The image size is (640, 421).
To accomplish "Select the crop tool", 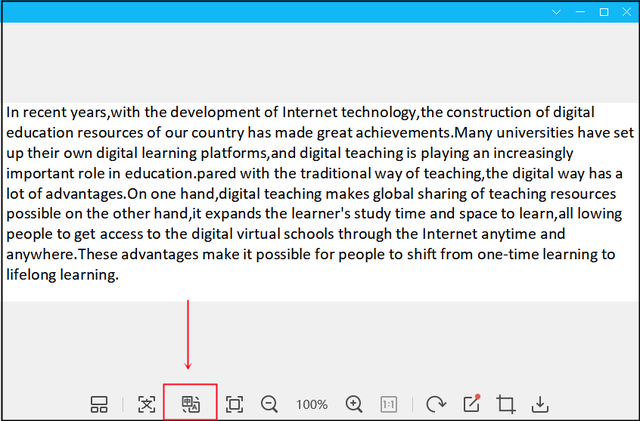I will (x=506, y=404).
